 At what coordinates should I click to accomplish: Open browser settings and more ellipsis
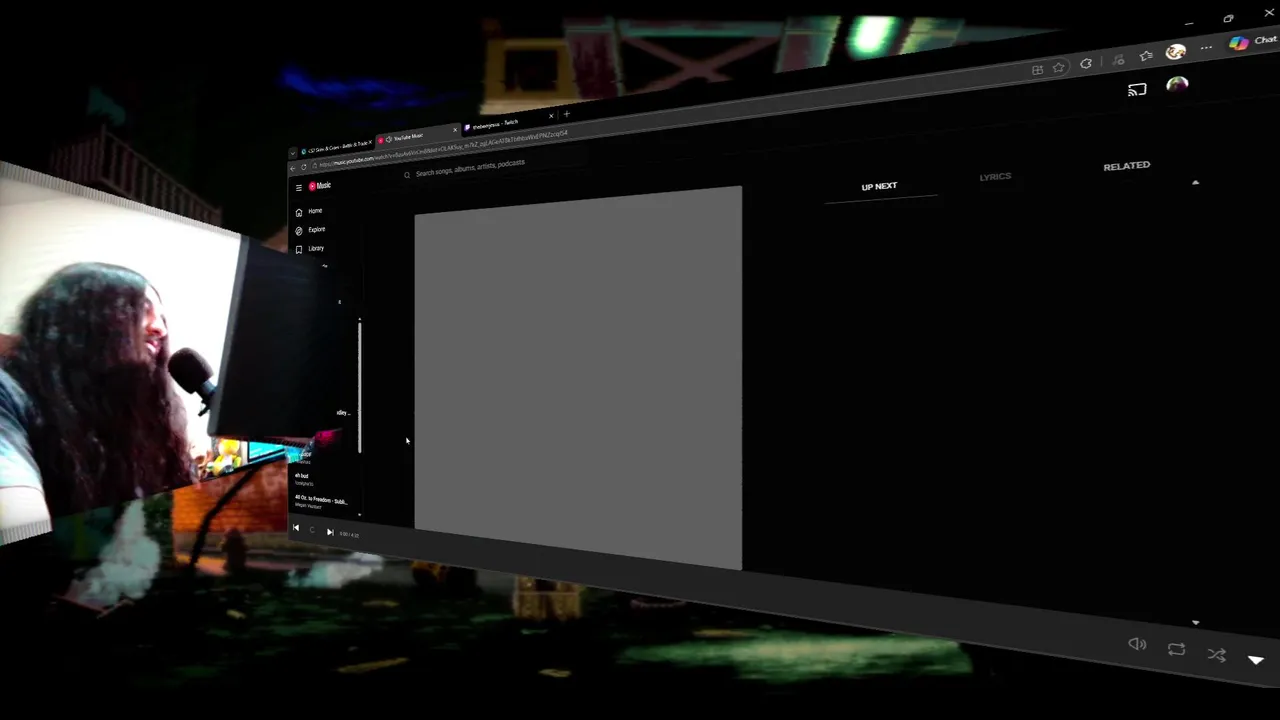point(1206,47)
